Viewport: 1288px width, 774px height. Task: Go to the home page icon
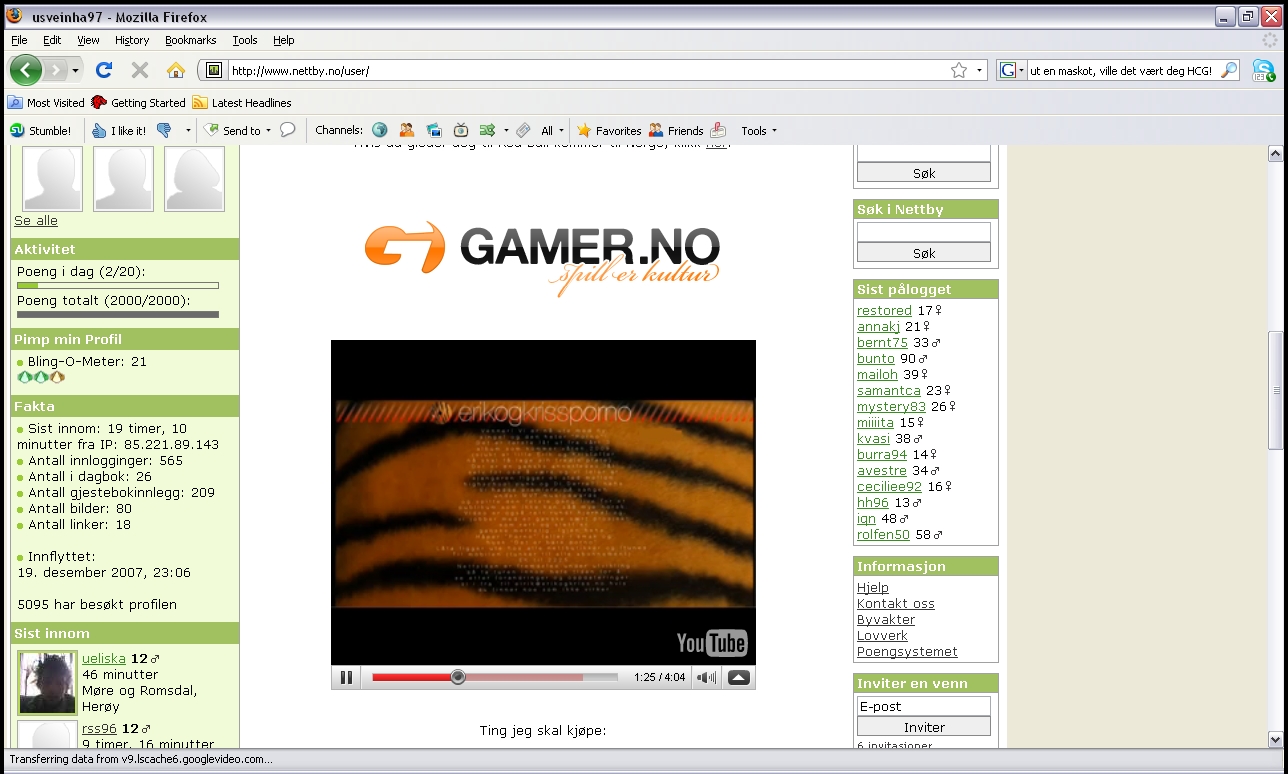(x=176, y=70)
